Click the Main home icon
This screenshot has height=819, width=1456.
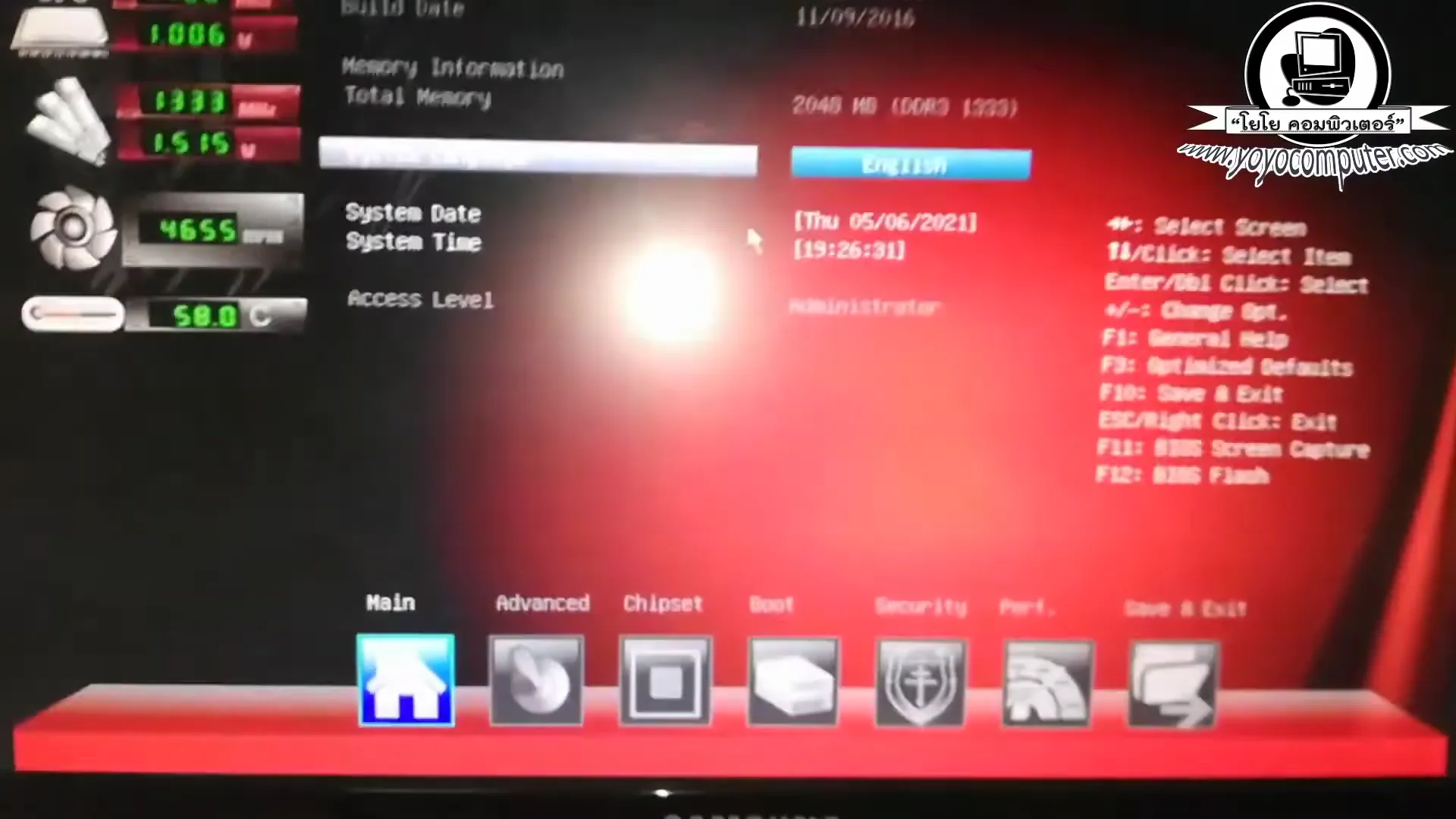pos(406,680)
